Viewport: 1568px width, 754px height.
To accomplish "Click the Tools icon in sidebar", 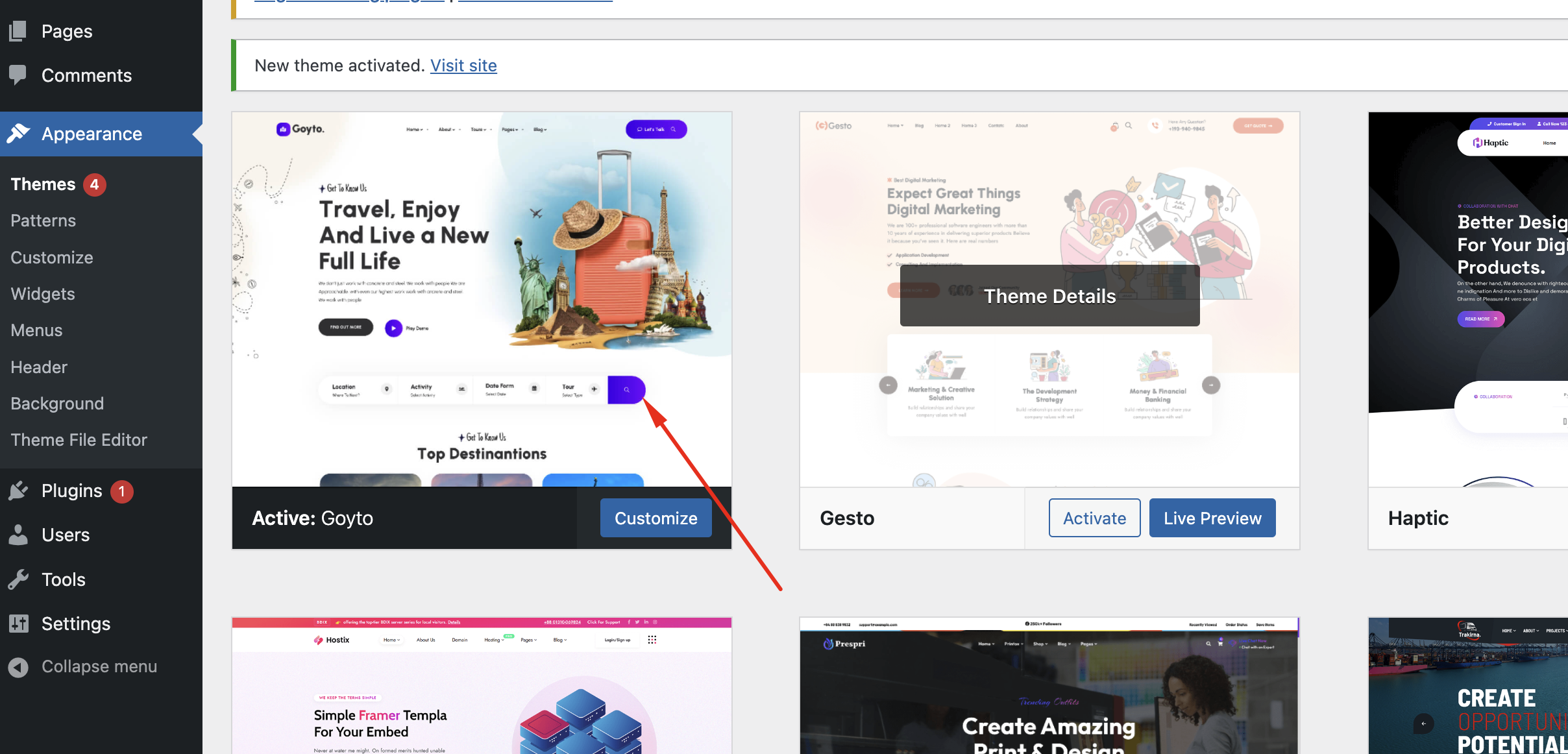I will pyautogui.click(x=18, y=578).
